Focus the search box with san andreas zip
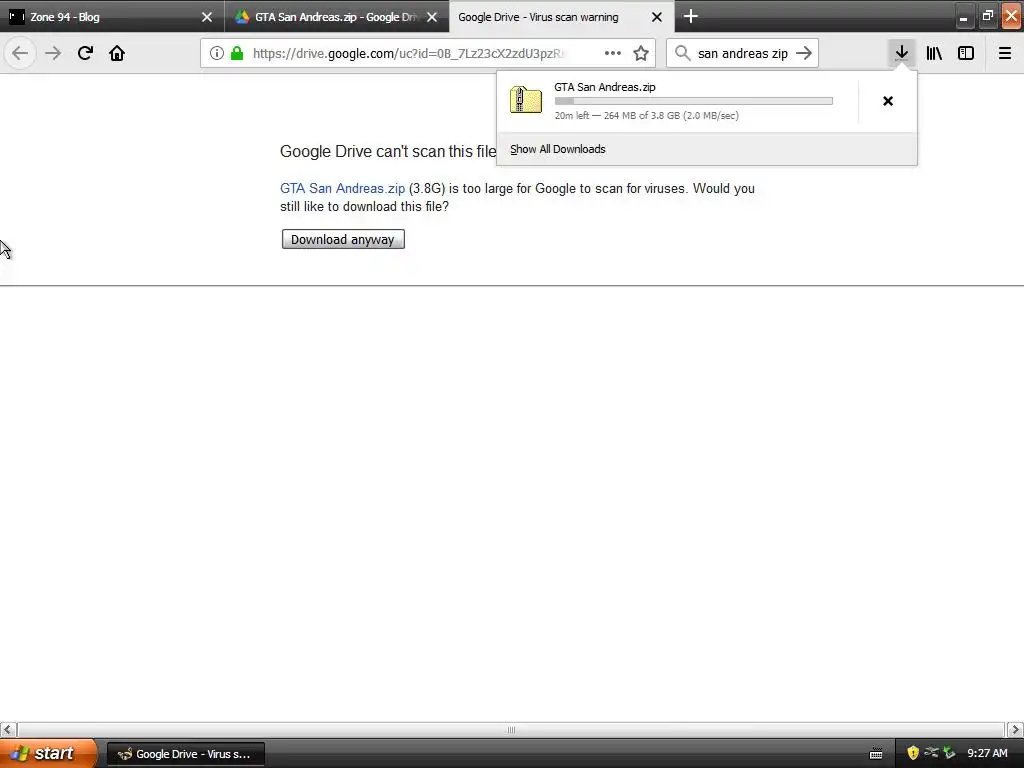This screenshot has width=1024, height=768. coord(743,53)
